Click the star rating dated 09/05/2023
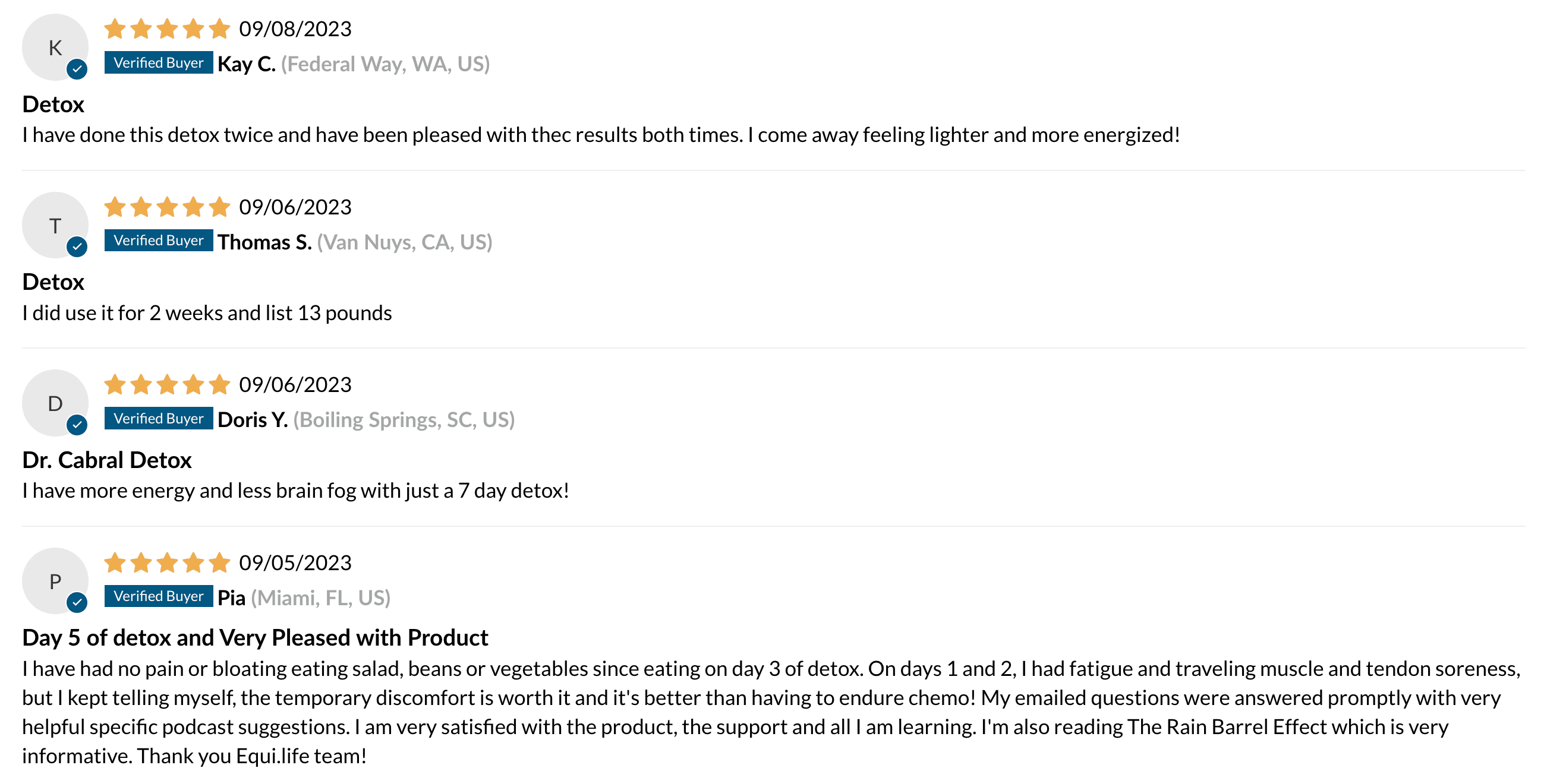The image size is (1544, 784). [x=167, y=562]
